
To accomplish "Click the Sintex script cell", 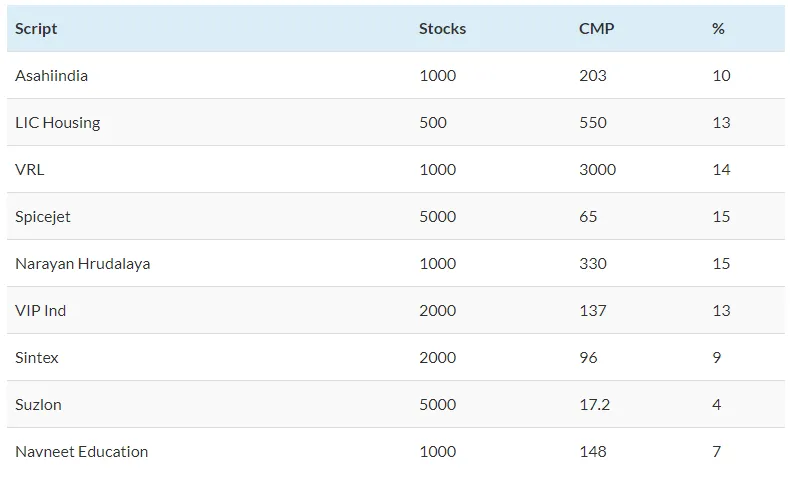I will pos(37,358).
